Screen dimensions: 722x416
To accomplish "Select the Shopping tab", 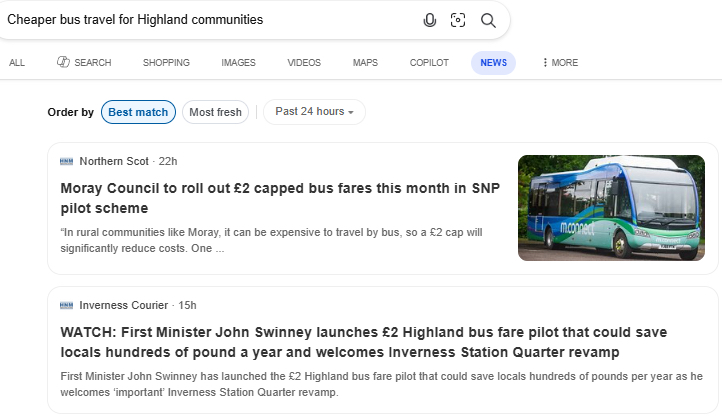I will pyautogui.click(x=166, y=63).
